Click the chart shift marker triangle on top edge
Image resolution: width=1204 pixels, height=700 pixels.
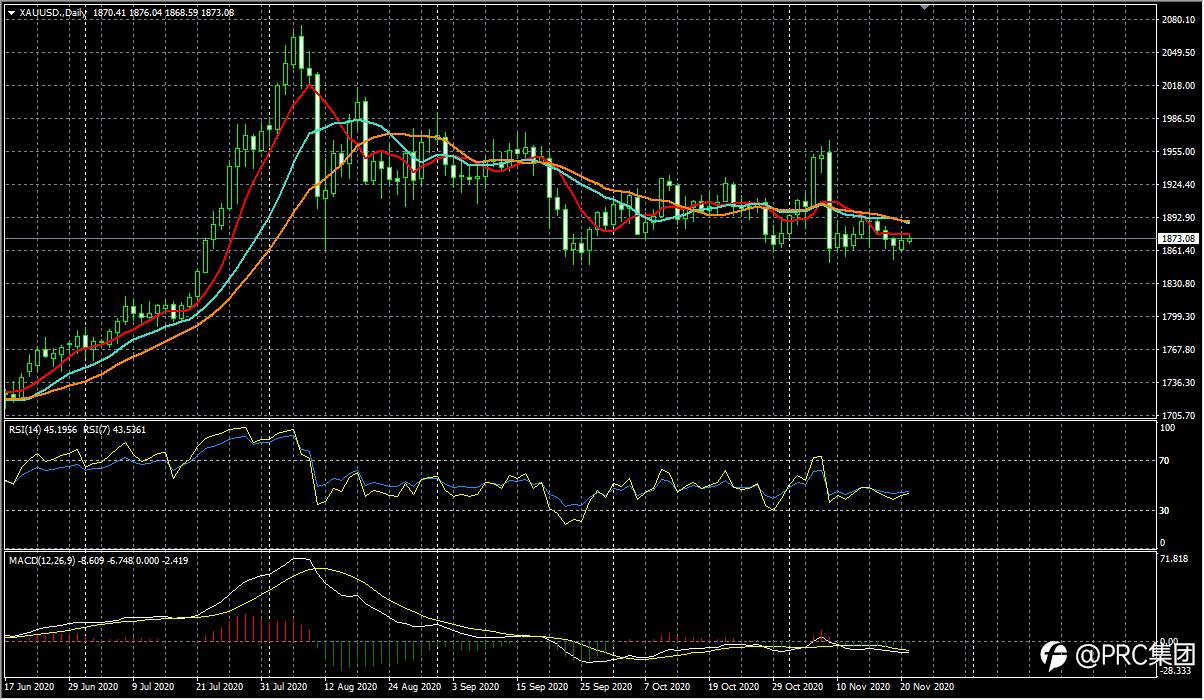click(925, 7)
